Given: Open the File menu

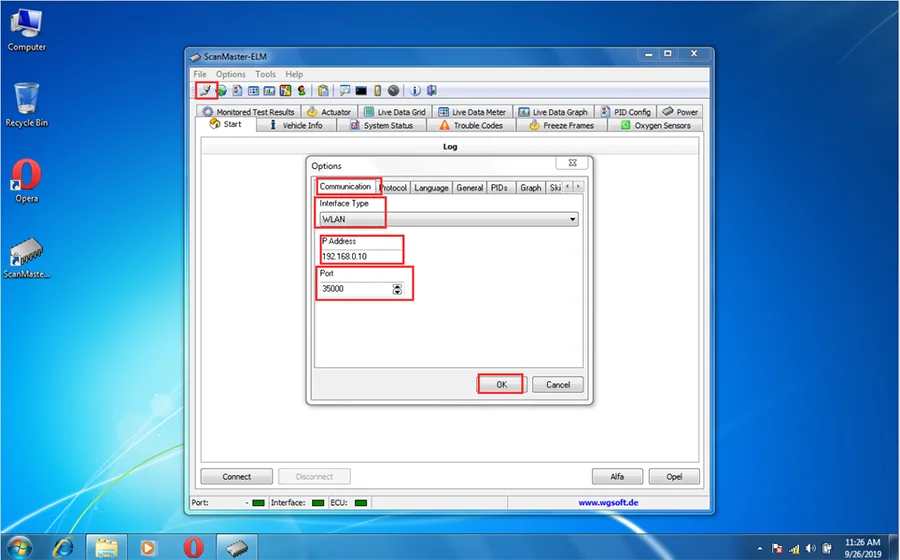Looking at the screenshot, I should coord(200,74).
